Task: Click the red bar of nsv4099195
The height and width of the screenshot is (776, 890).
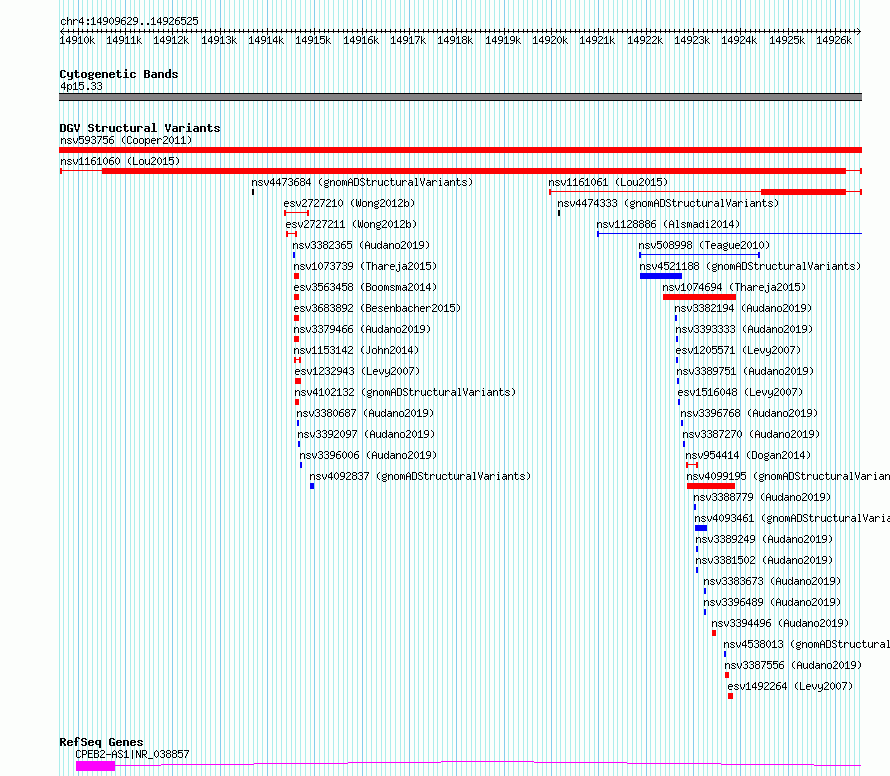Action: click(711, 486)
